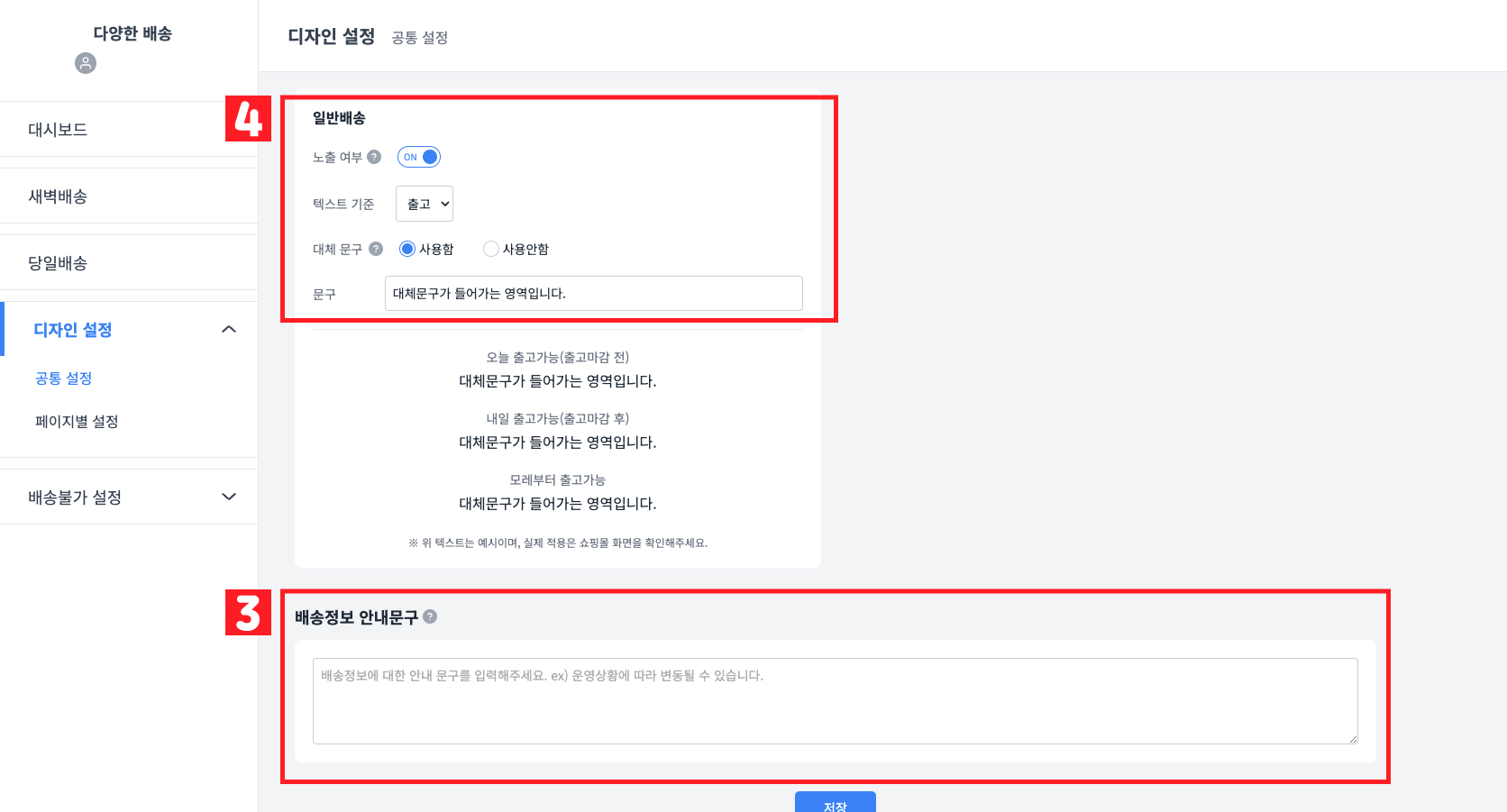This screenshot has height=812, width=1507.
Task: Open 당일배송 sidebar menu
Action: tap(129, 263)
